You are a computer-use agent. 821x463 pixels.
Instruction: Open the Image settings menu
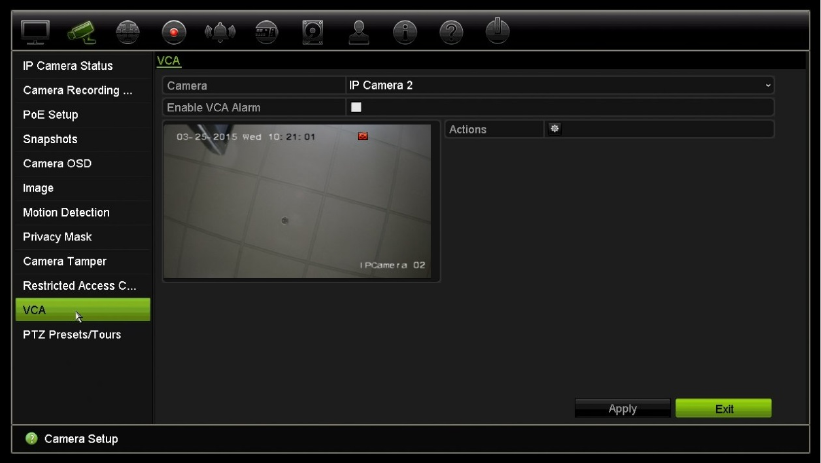click(x=83, y=188)
